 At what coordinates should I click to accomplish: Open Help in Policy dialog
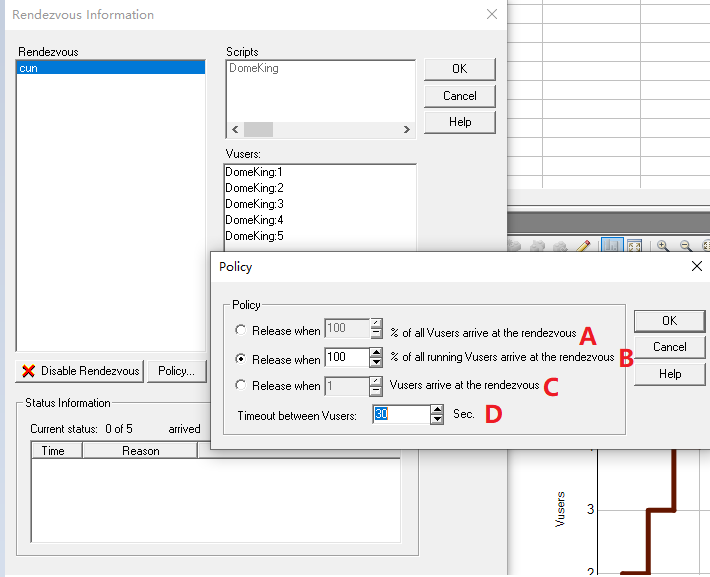point(670,374)
